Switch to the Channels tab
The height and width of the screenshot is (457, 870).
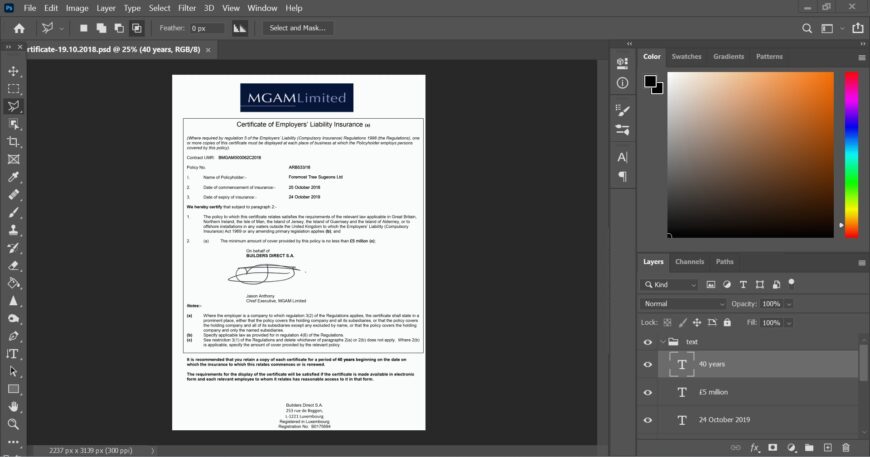(x=689, y=262)
